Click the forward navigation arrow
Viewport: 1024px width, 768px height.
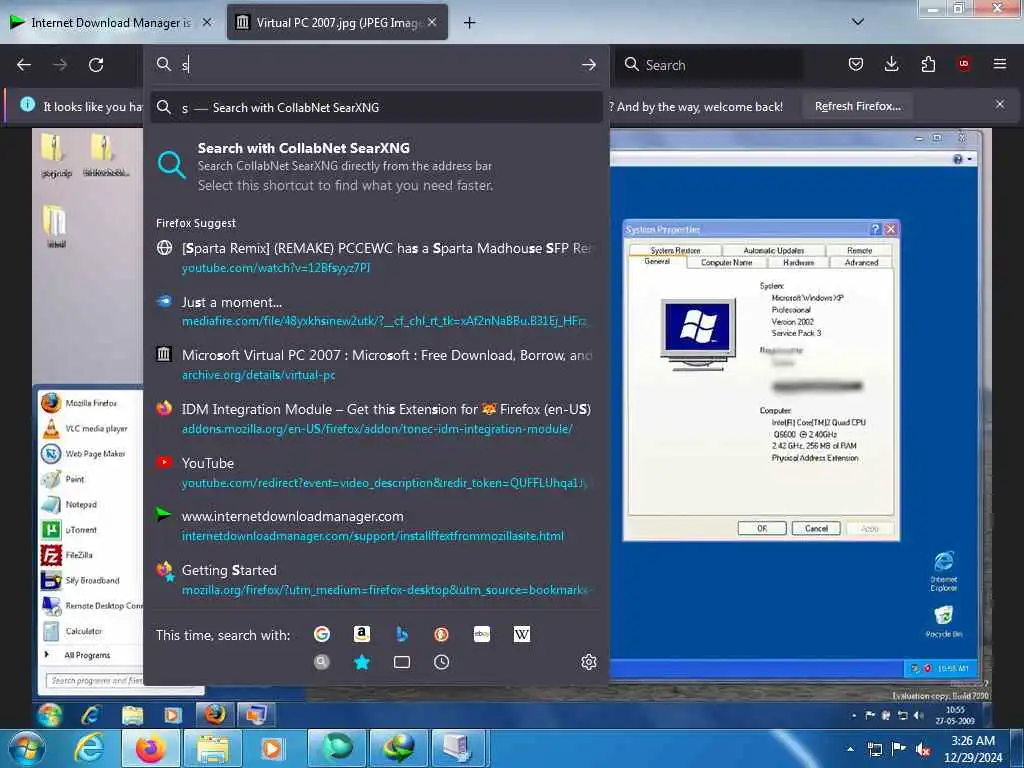60,65
